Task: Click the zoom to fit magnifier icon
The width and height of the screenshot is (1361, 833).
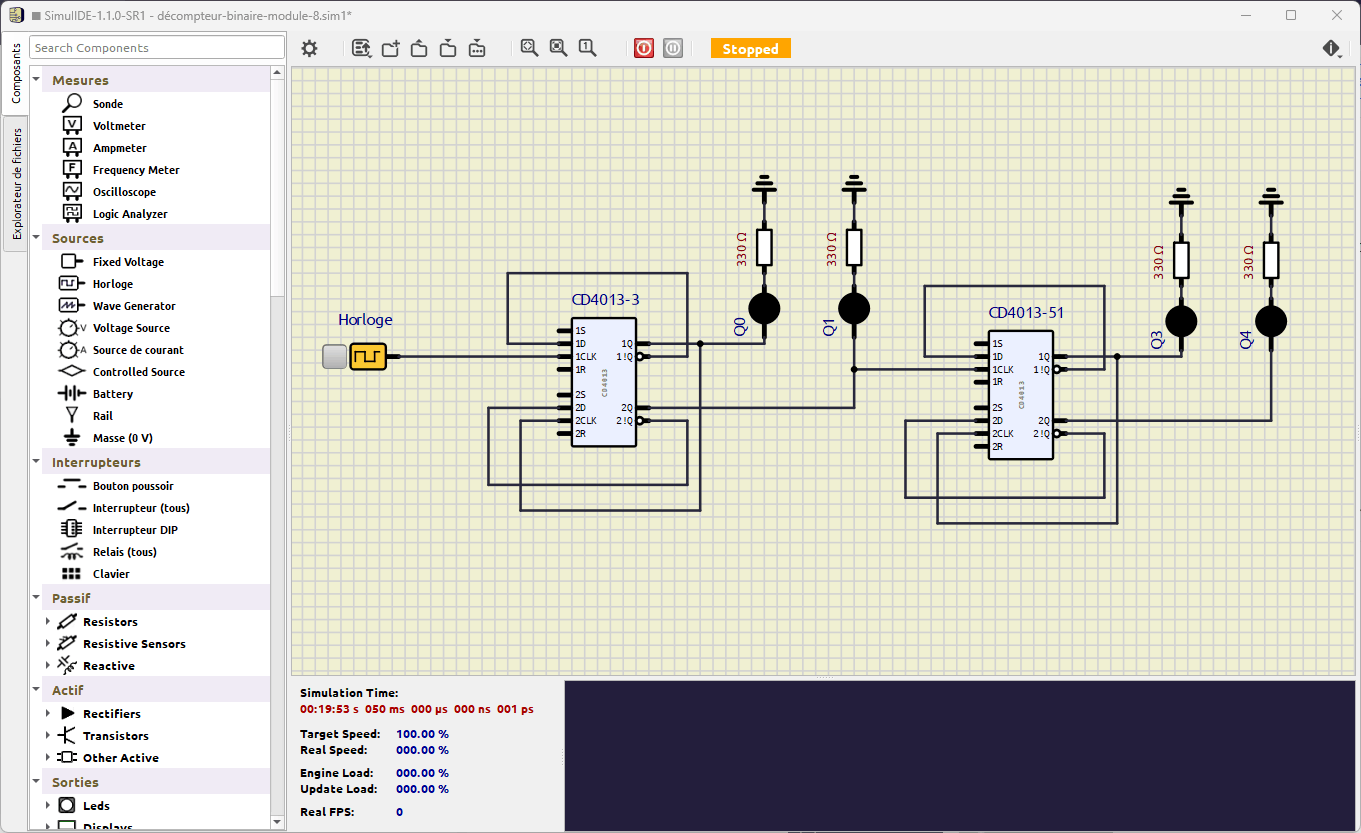Action: point(530,48)
